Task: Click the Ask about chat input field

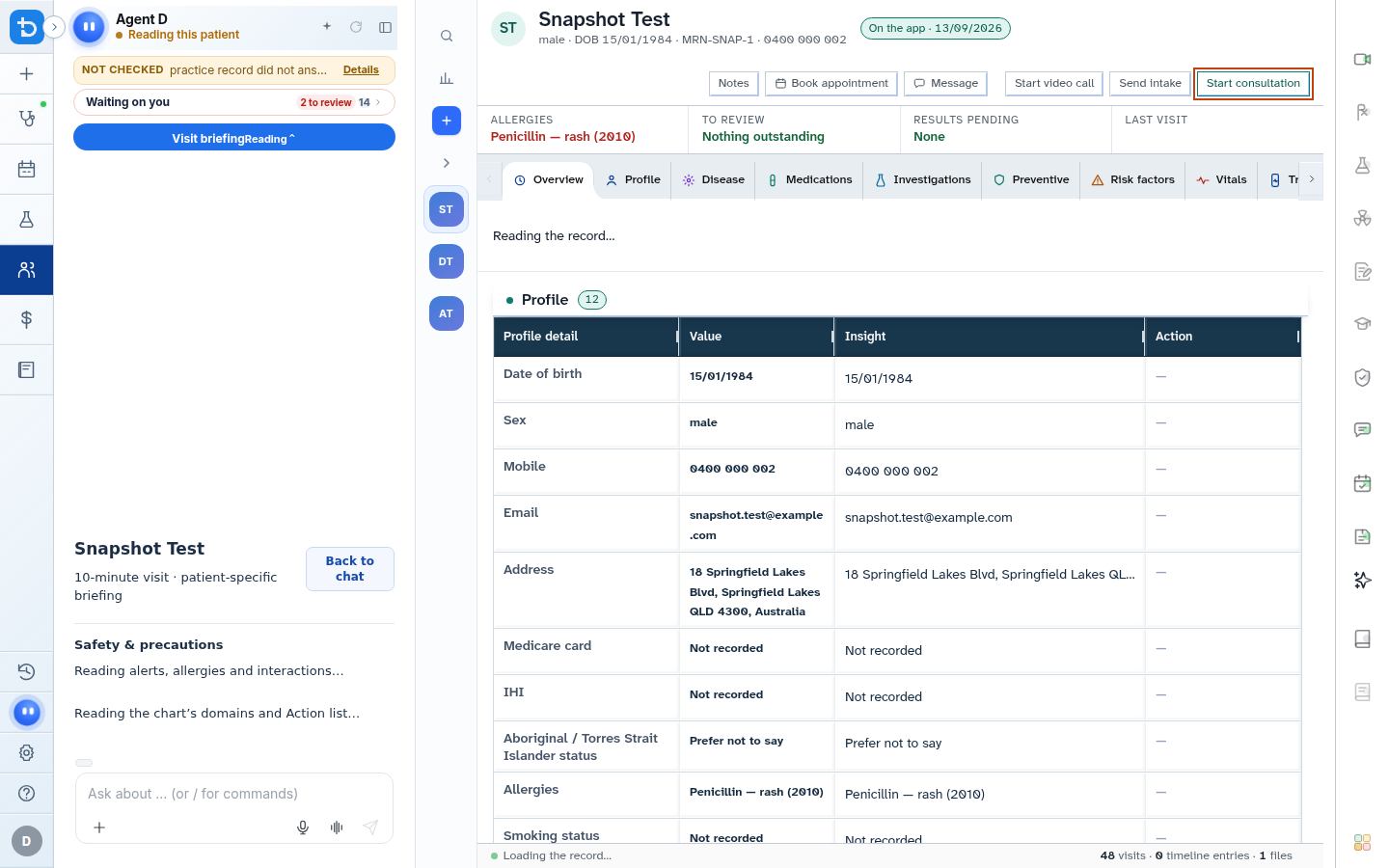Action: [234, 794]
